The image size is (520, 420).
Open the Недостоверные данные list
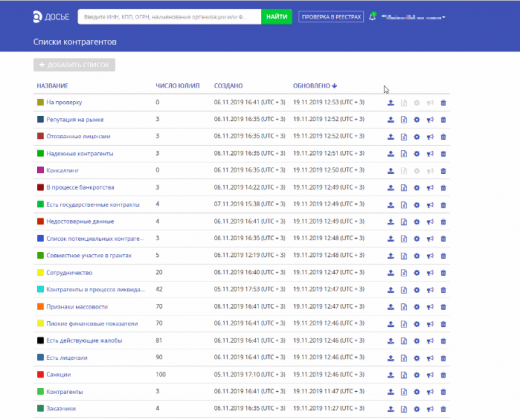click(80, 221)
